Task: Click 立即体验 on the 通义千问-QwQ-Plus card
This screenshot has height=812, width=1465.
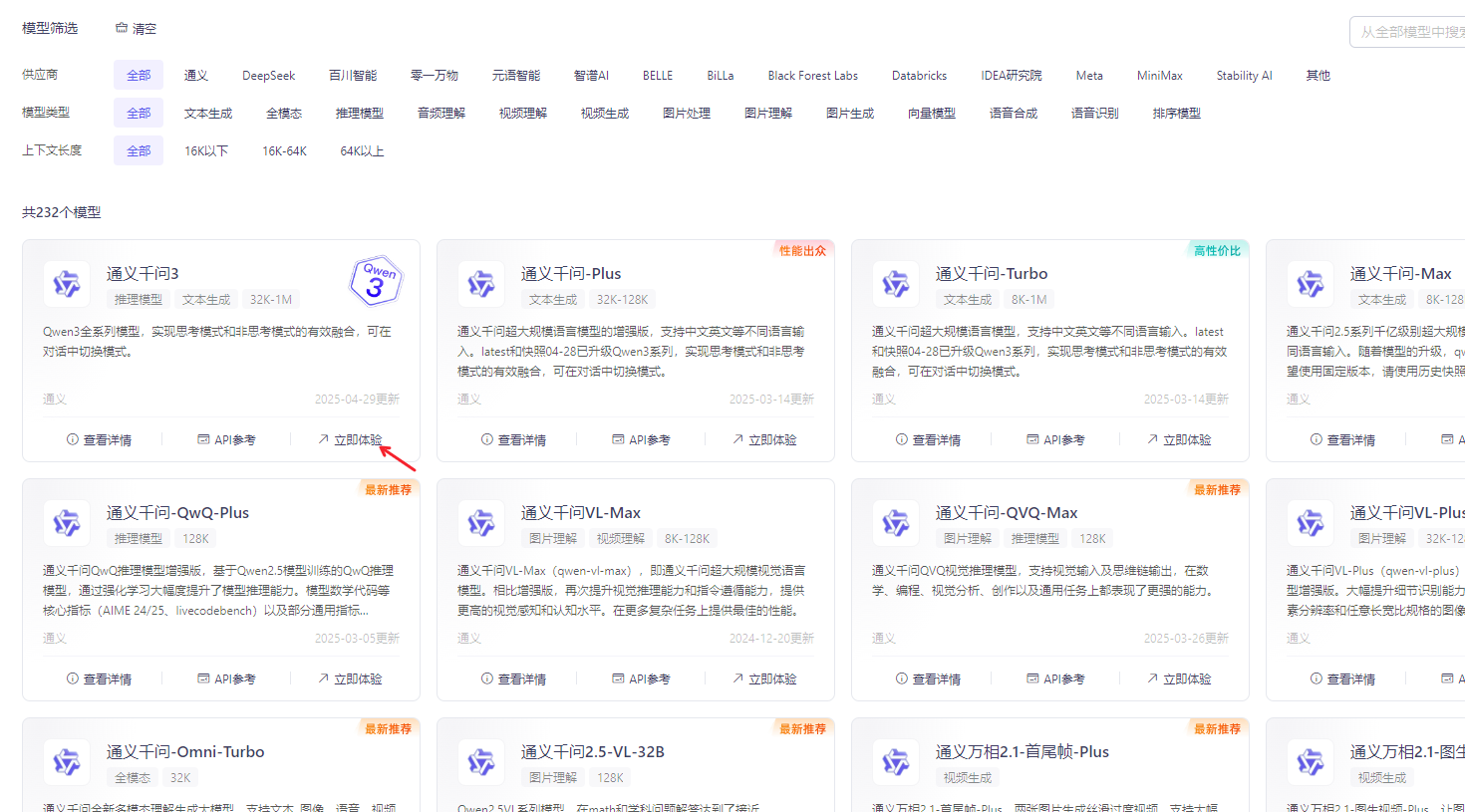Action: [350, 678]
